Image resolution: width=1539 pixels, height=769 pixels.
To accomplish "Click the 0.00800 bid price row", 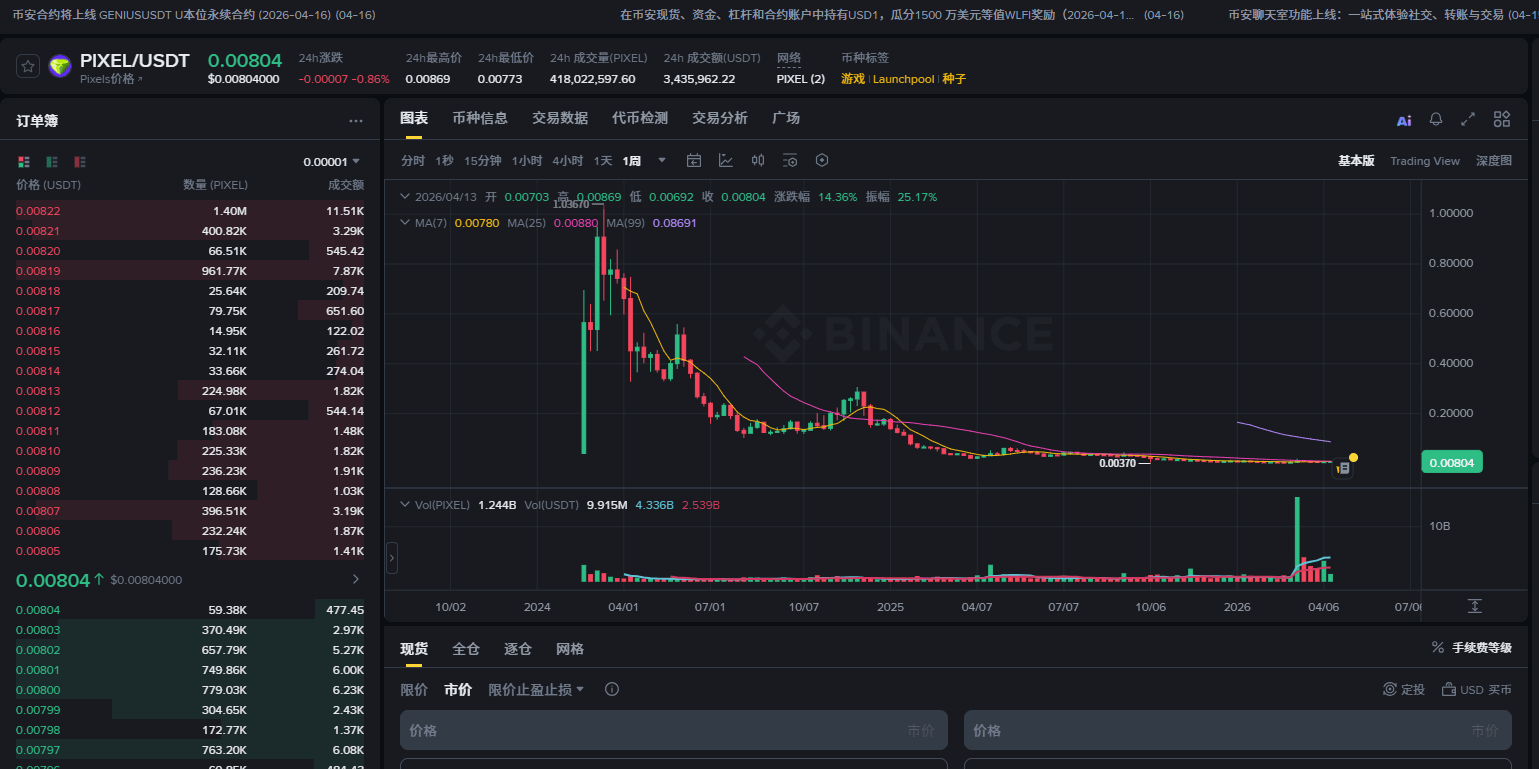I will 190,690.
